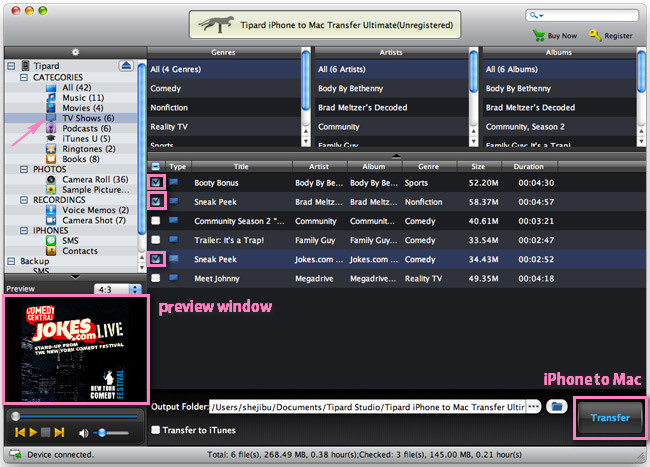
Task: Collapse the Backup tree node
Action: [11, 261]
